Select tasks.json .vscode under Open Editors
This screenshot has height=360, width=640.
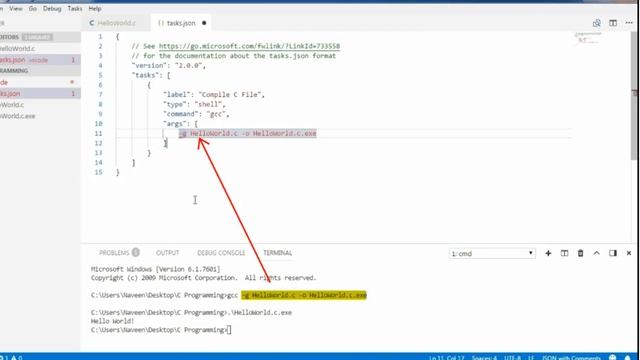pyautogui.click(x=40, y=60)
